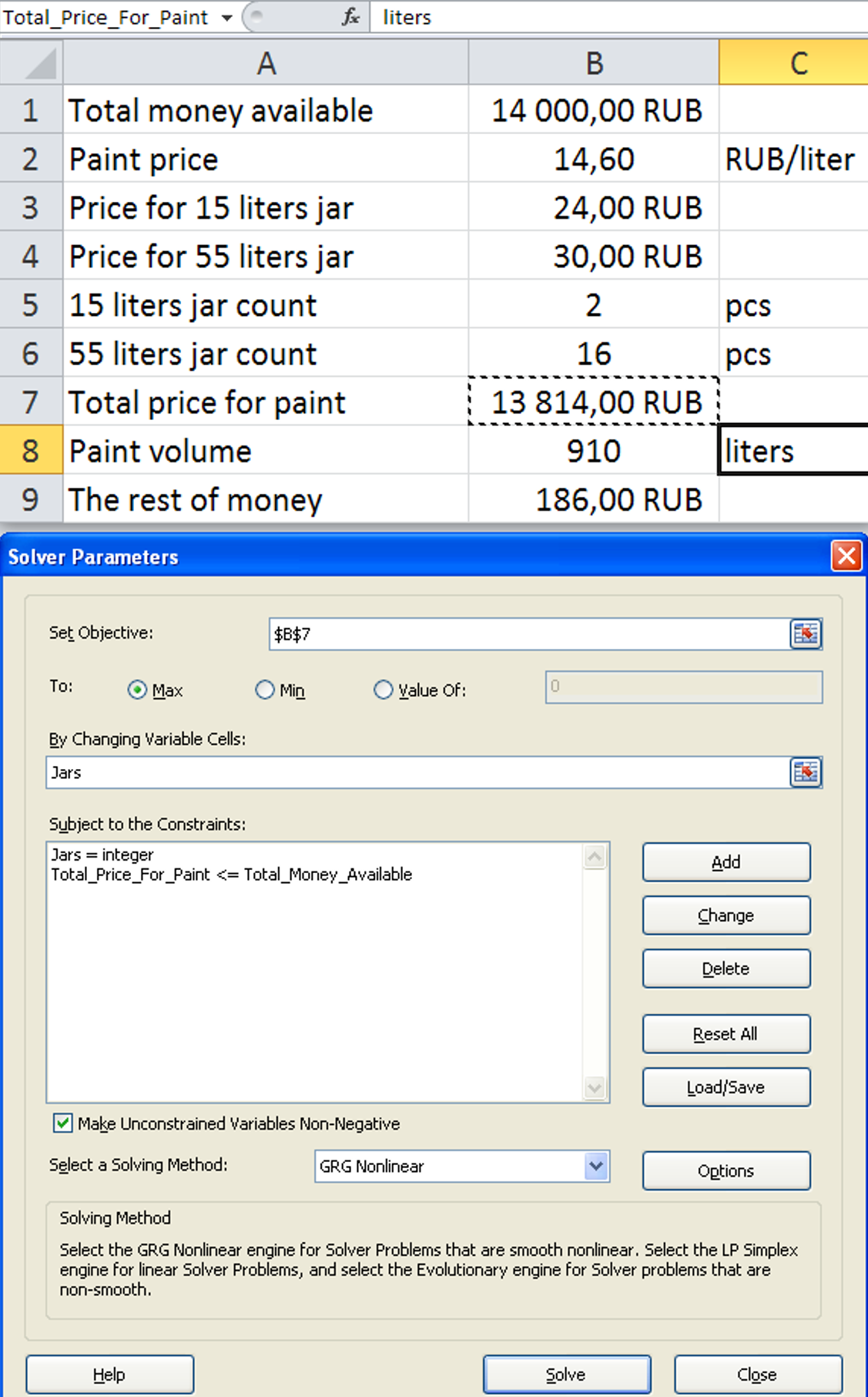
Task: Select row 5 header
Action: 31,304
